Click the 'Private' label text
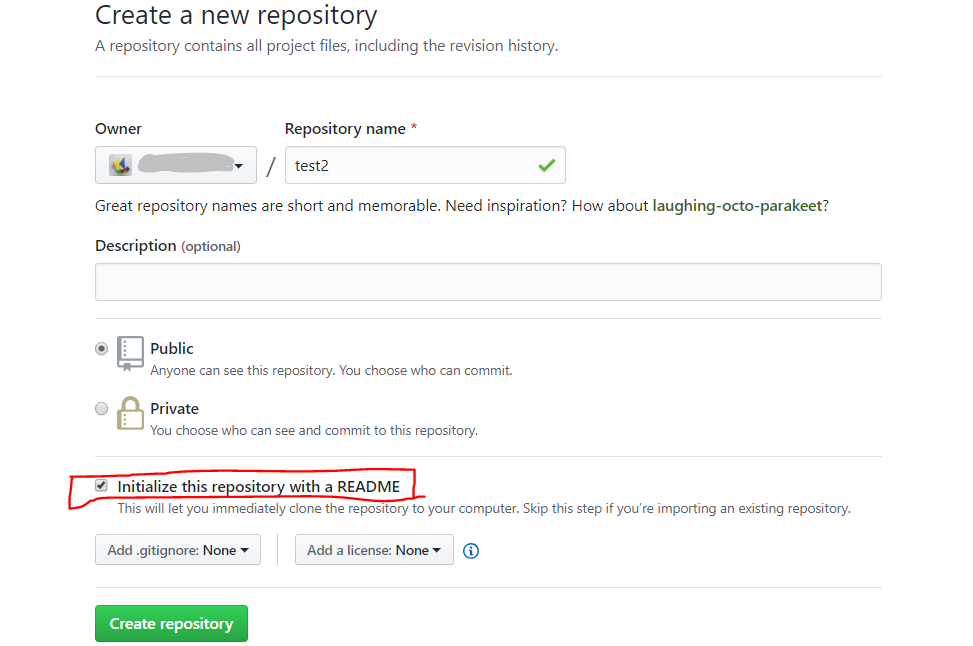This screenshot has height=646, width=973. [174, 409]
